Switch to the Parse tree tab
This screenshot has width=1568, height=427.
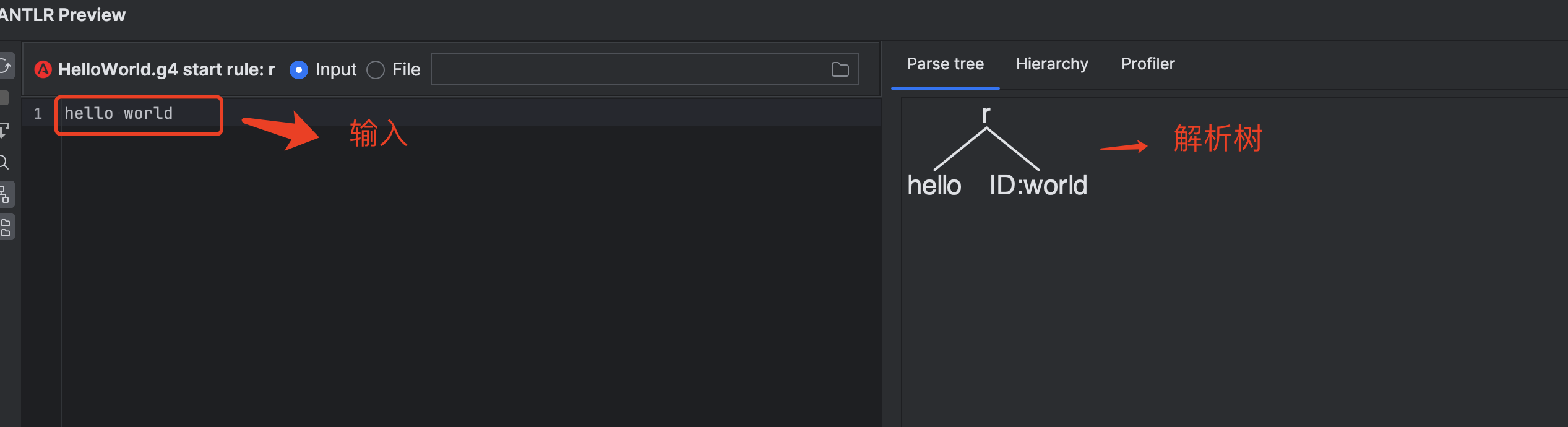(945, 64)
